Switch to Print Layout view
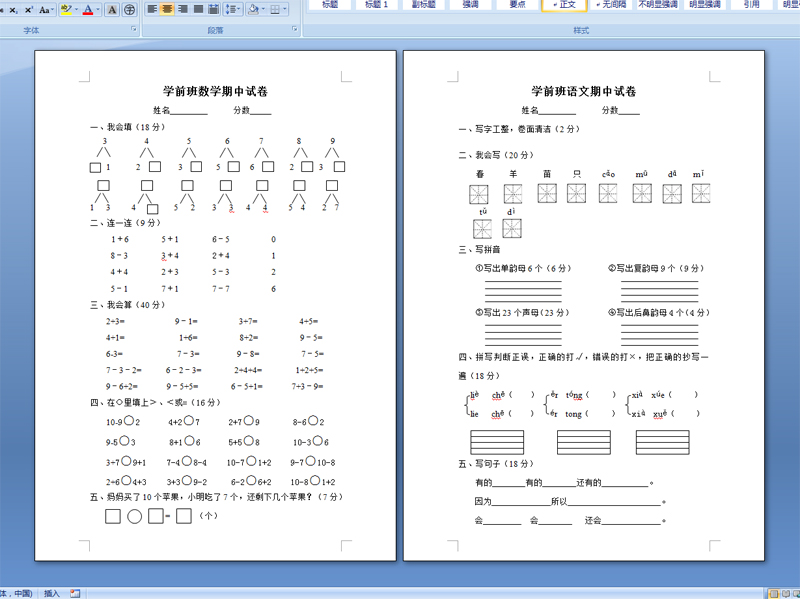This screenshot has width=800, height=599. pyautogui.click(x=774, y=593)
